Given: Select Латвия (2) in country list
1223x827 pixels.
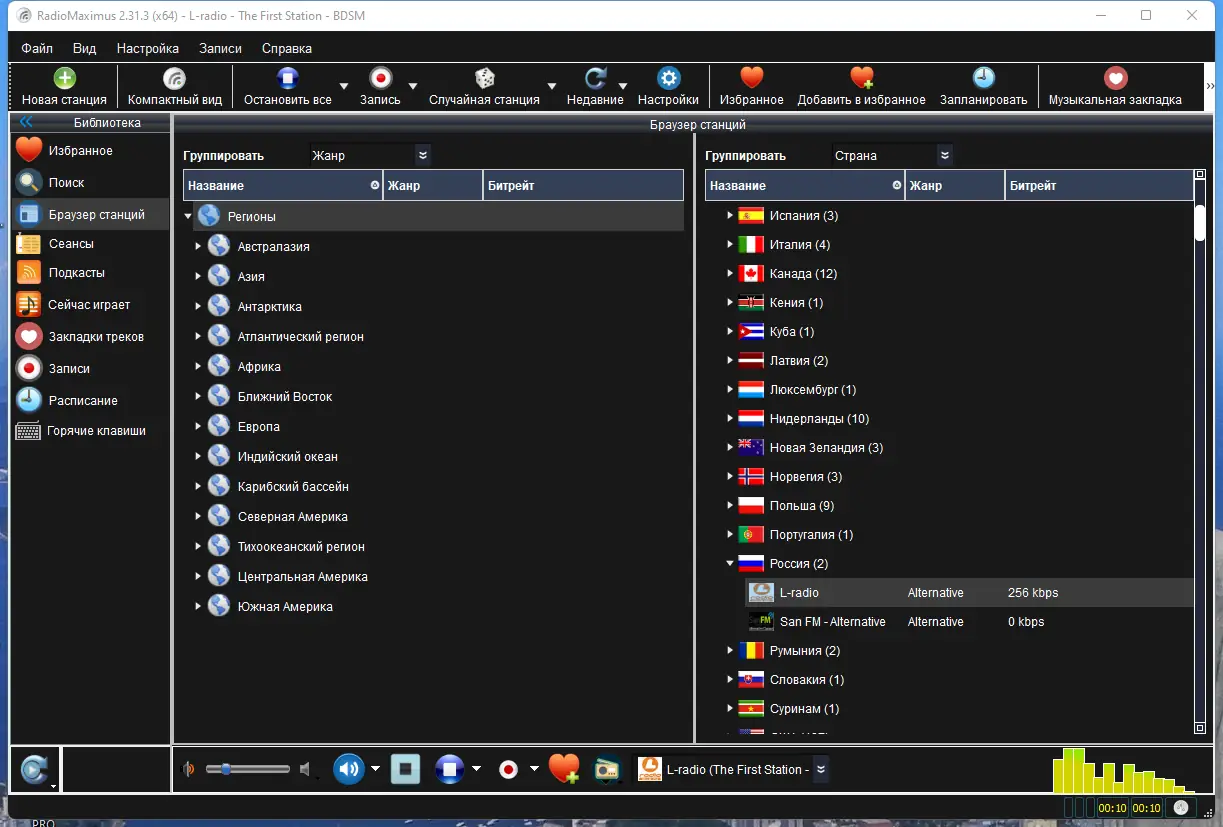Looking at the screenshot, I should pyautogui.click(x=799, y=361).
